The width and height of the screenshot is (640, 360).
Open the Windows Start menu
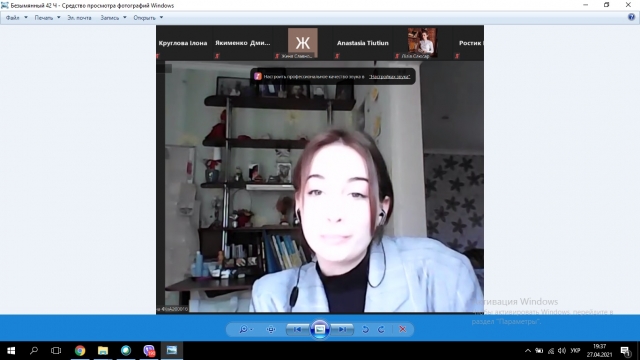click(11, 351)
